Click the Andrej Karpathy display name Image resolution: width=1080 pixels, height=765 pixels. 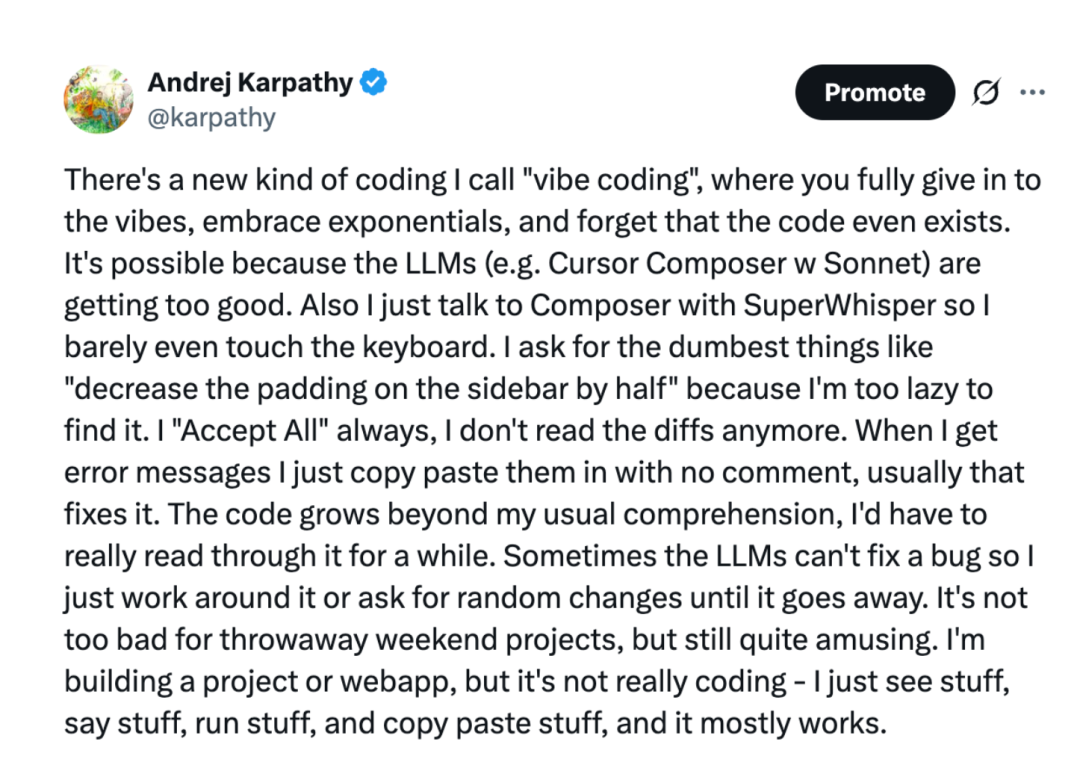tap(250, 83)
